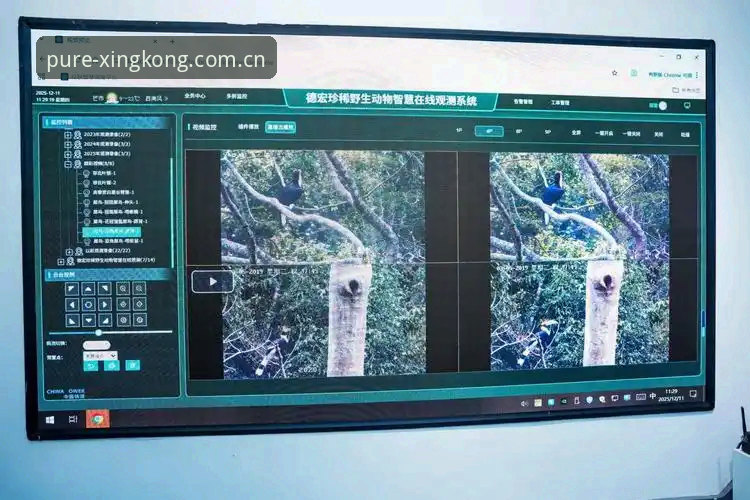This screenshot has height=500, width=750.
Task: Pan camera right with PTZ arrow
Action: [104, 304]
